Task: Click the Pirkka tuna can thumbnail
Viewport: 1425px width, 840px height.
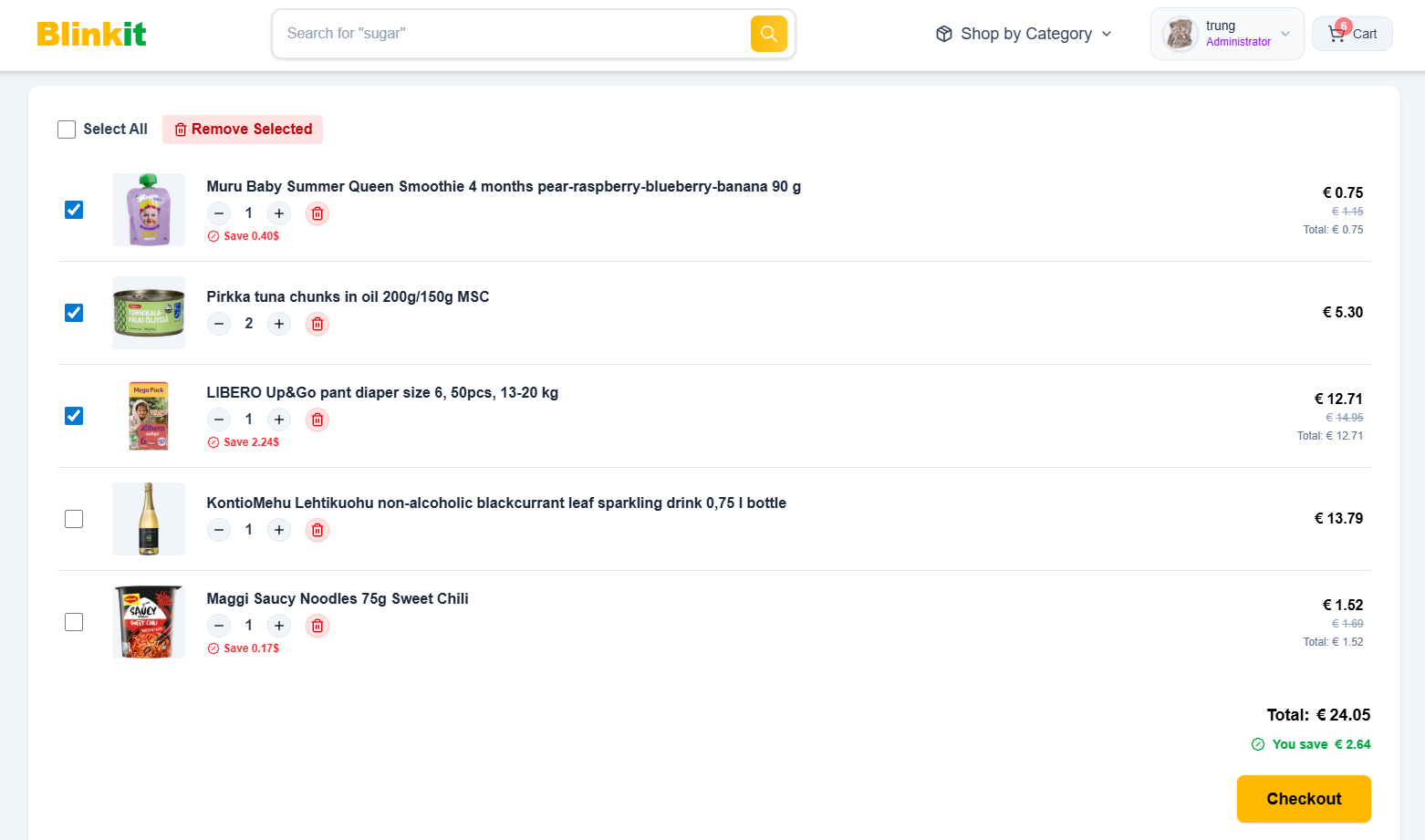Action: tap(149, 313)
